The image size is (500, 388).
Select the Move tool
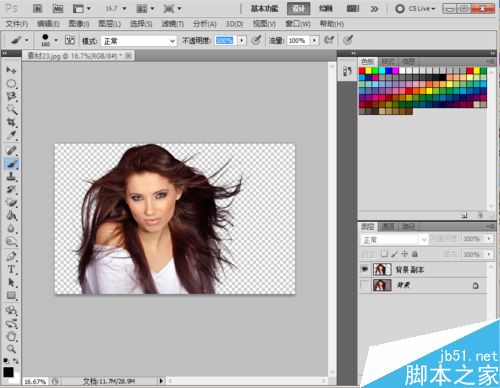[11, 70]
